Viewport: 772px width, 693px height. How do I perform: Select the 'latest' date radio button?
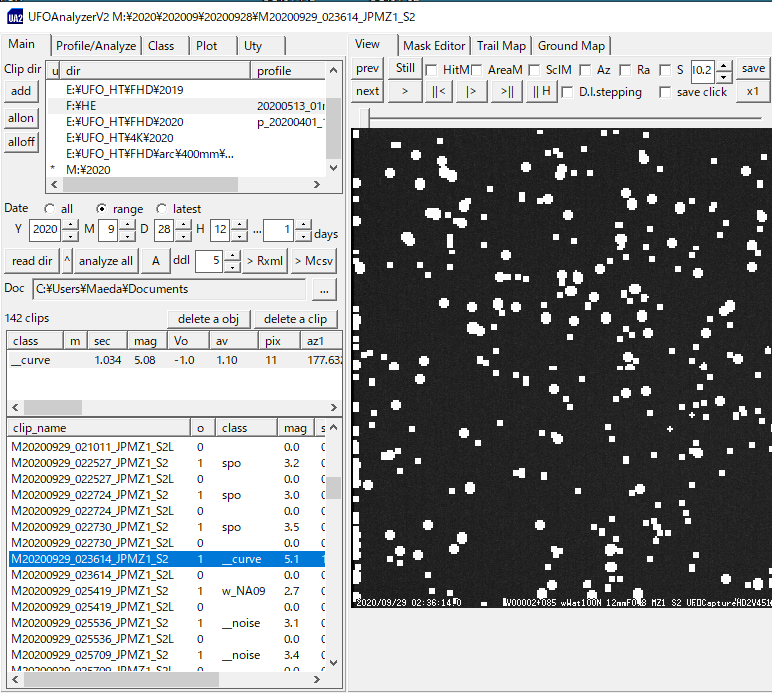click(x=162, y=209)
